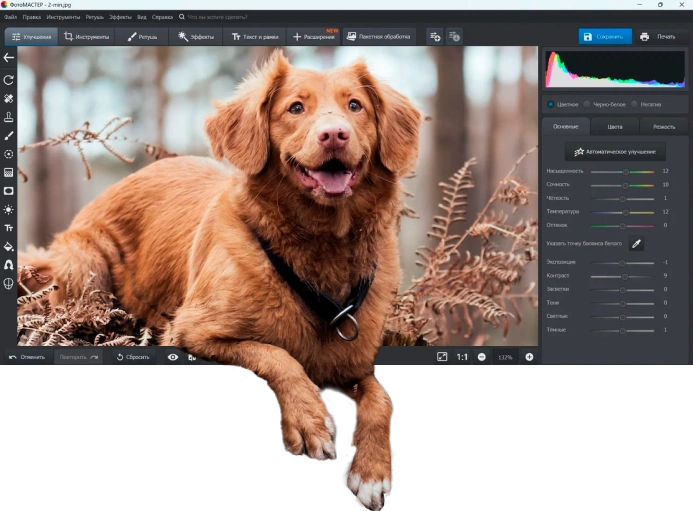Zoom in with the plus icon
This screenshot has height=511, width=693.
coord(529,357)
